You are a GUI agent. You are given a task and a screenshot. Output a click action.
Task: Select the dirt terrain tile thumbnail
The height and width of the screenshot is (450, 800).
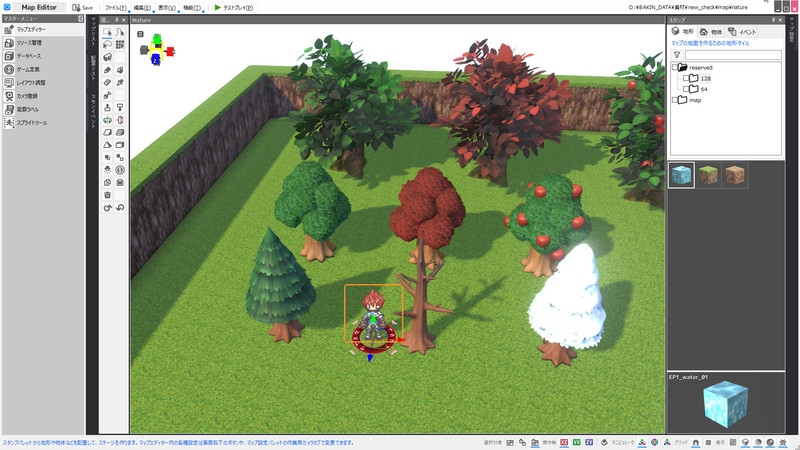click(734, 175)
